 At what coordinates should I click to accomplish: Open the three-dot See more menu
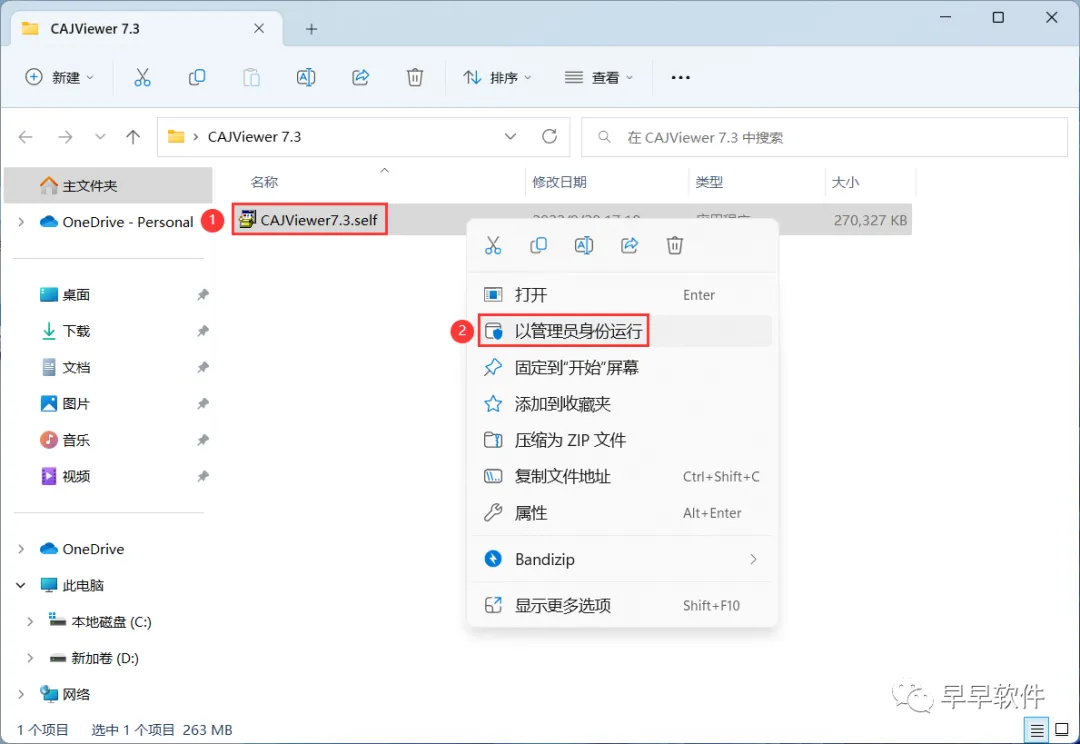681,77
